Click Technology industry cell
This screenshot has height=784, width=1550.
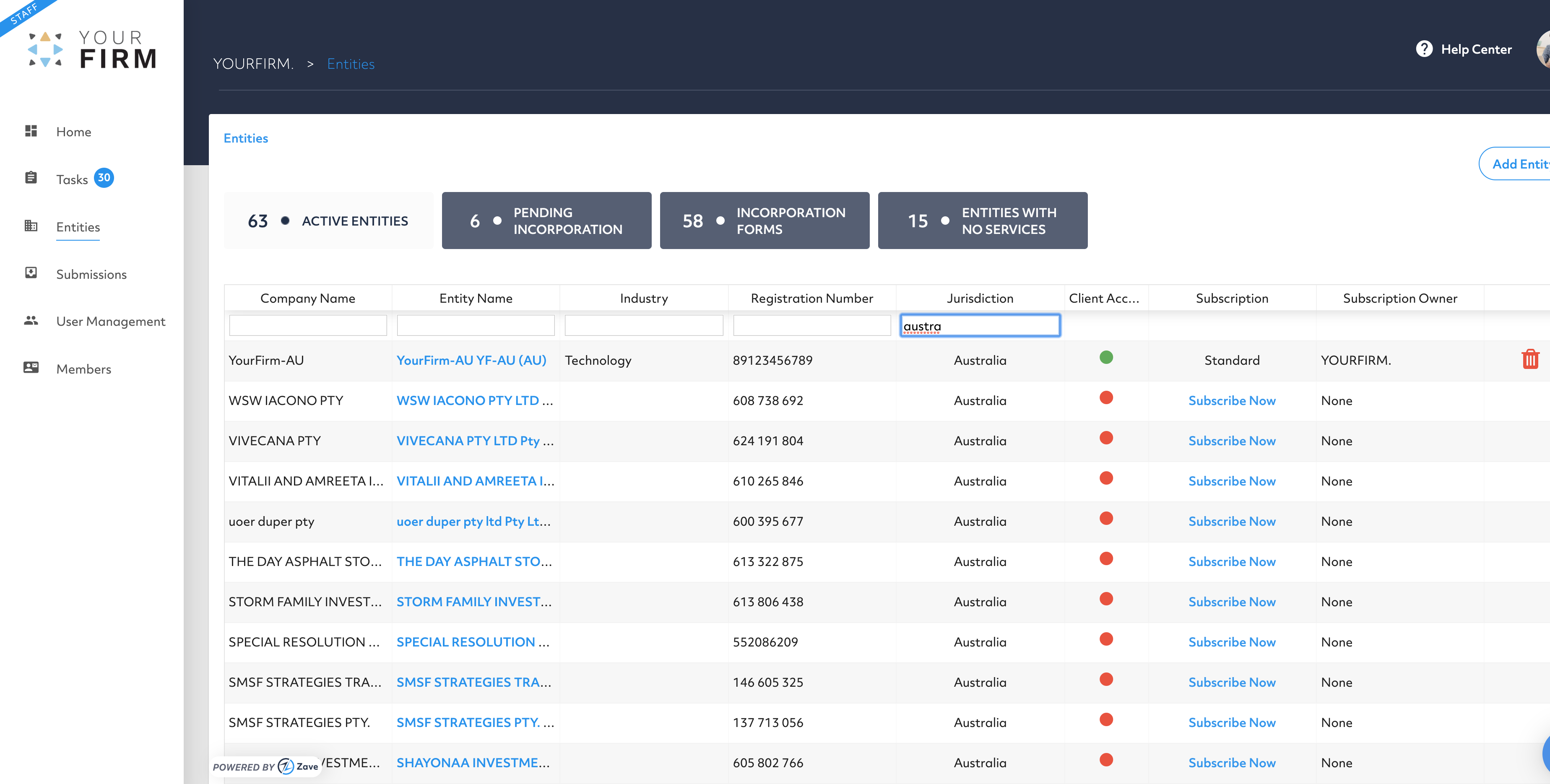click(x=598, y=361)
